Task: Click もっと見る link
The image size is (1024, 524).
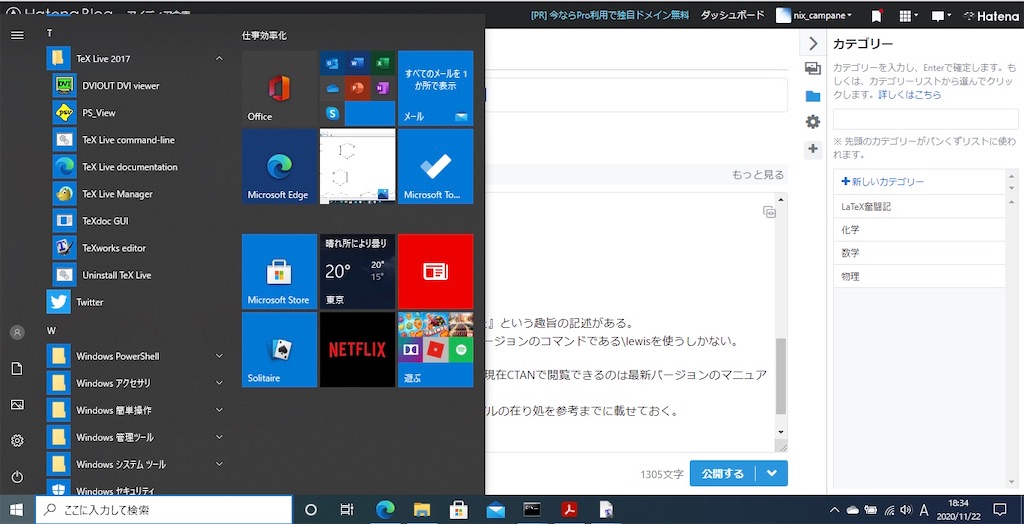Action: [758, 174]
